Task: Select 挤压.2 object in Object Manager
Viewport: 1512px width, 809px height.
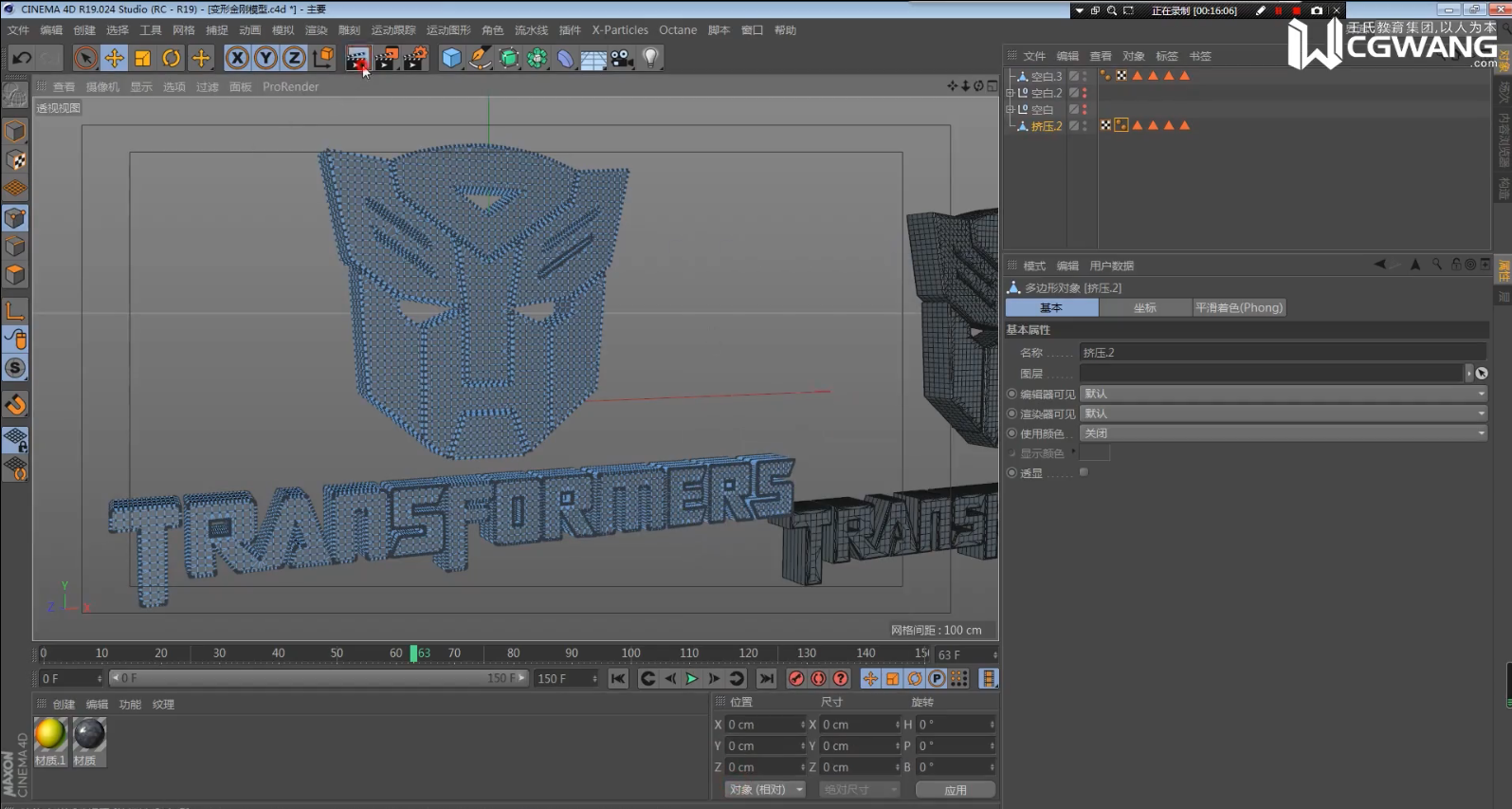Action: click(x=1047, y=126)
